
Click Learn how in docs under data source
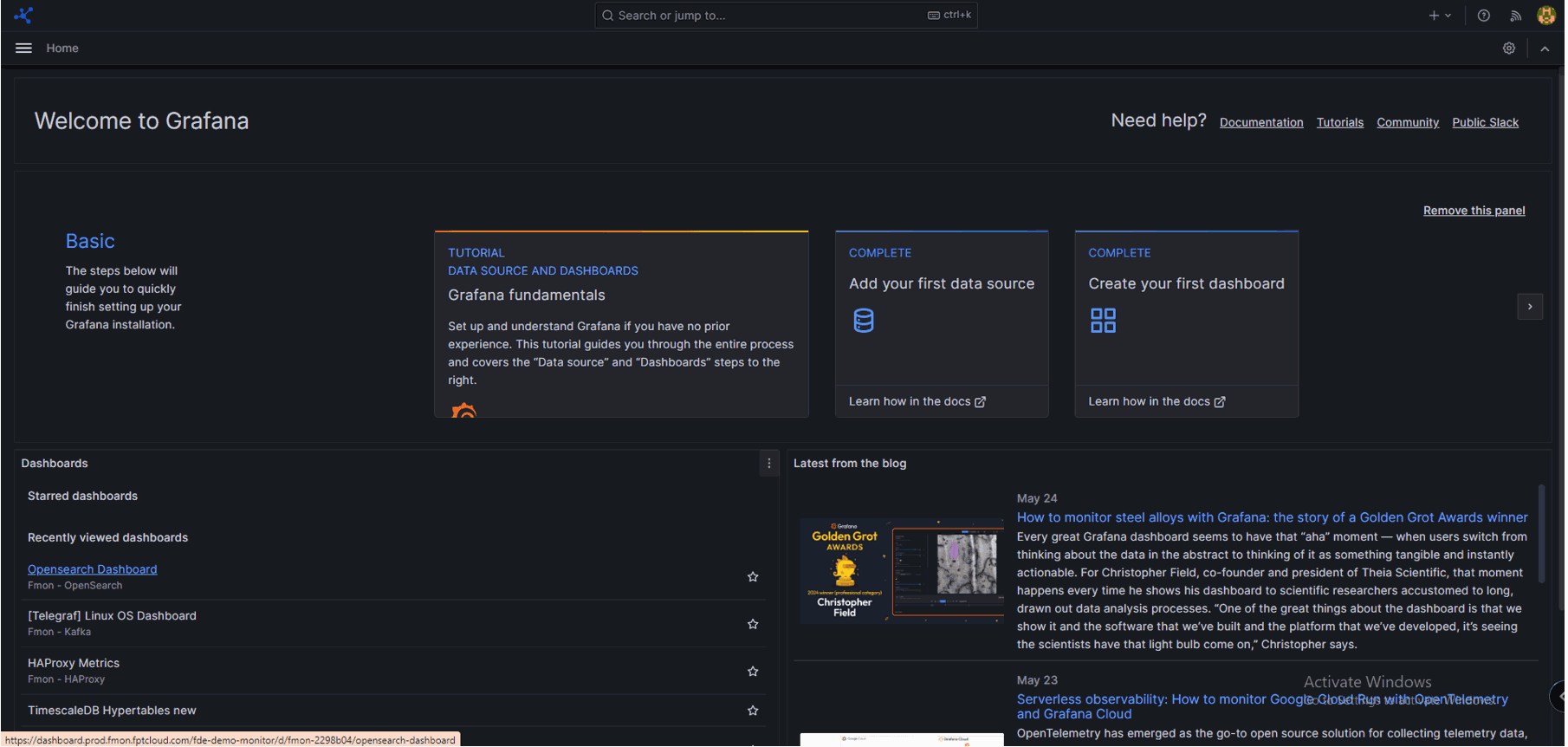pos(917,402)
